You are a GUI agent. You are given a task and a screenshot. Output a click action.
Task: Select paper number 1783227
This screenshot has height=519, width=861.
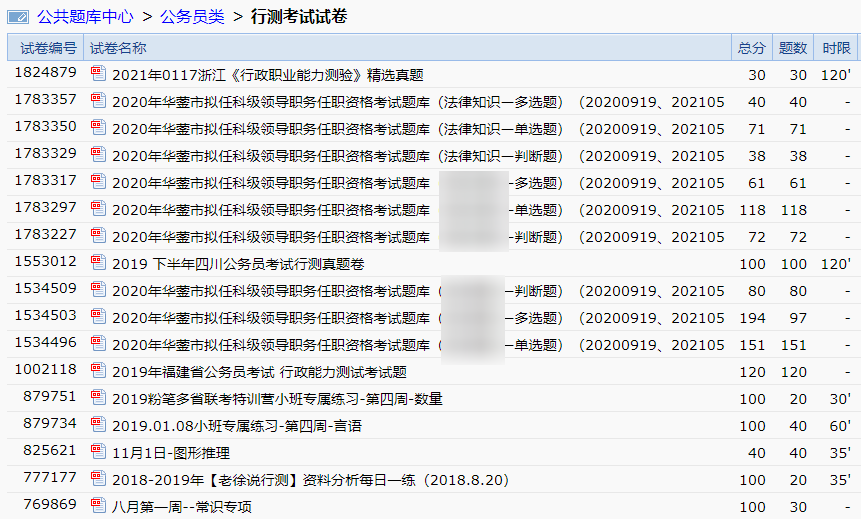tap(46, 234)
